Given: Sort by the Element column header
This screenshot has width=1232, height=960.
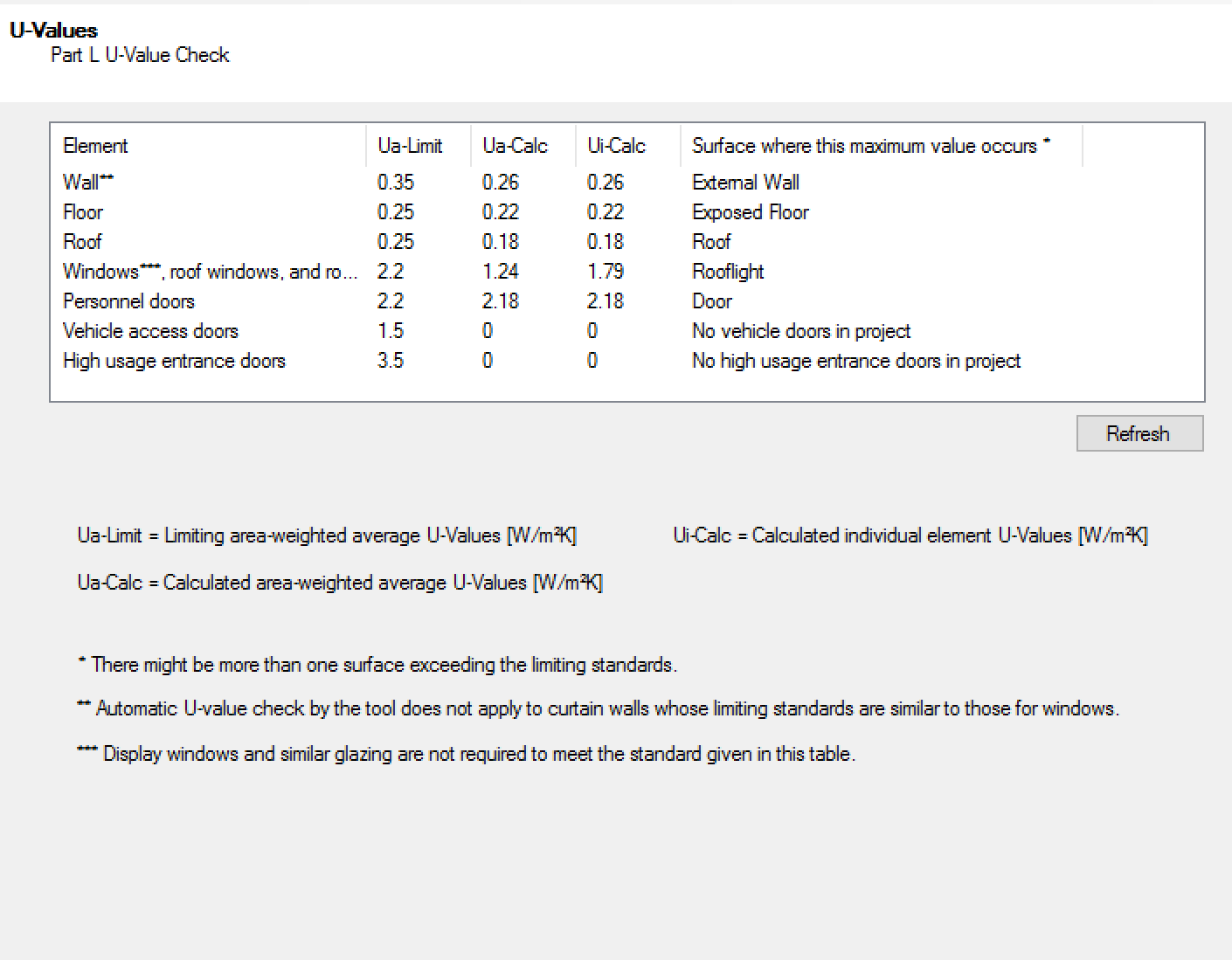Looking at the screenshot, I should click(x=209, y=146).
